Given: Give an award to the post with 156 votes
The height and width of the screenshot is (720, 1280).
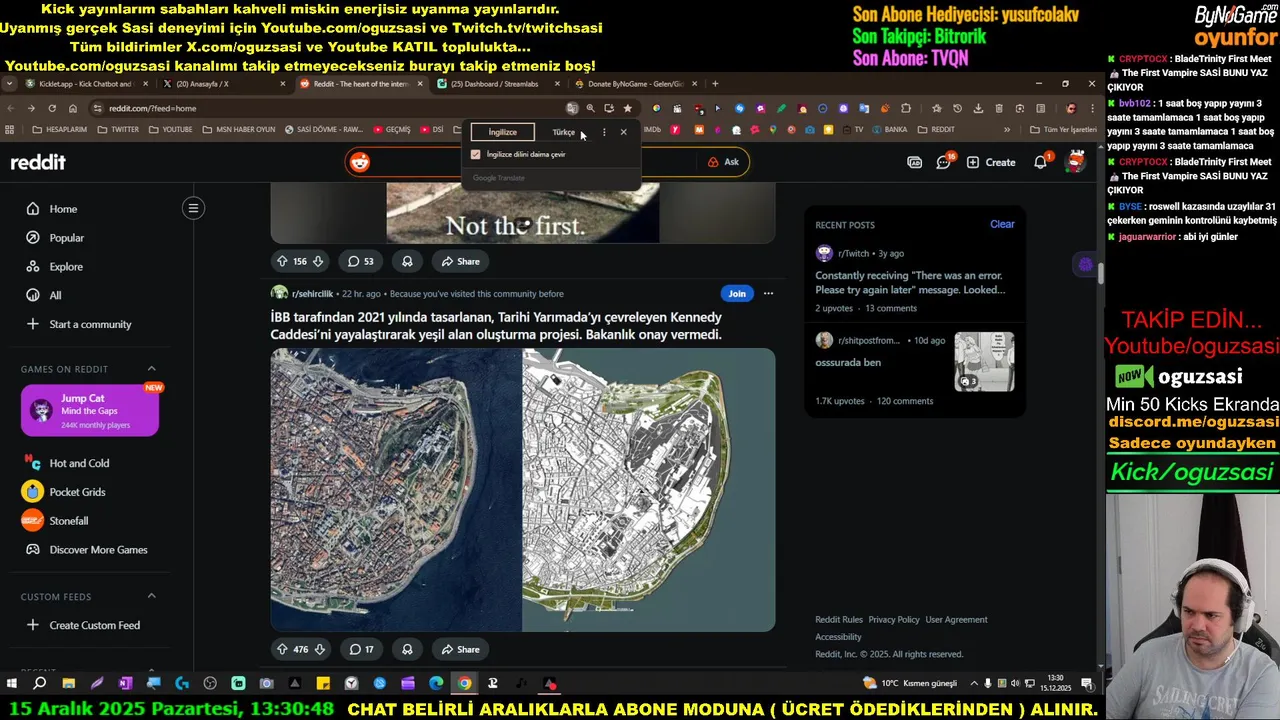Looking at the screenshot, I should [x=407, y=261].
